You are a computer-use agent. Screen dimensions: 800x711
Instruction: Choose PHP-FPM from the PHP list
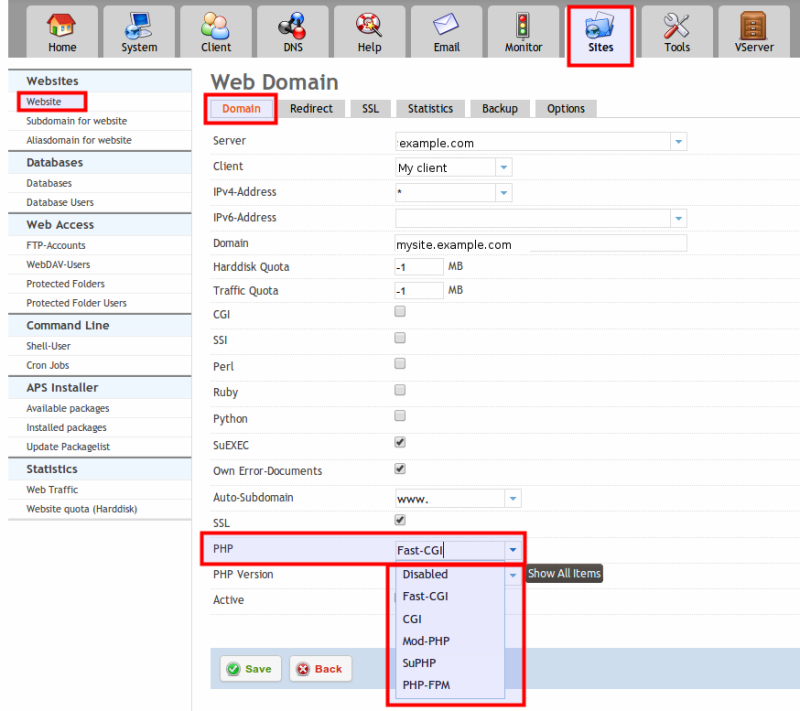pos(425,685)
